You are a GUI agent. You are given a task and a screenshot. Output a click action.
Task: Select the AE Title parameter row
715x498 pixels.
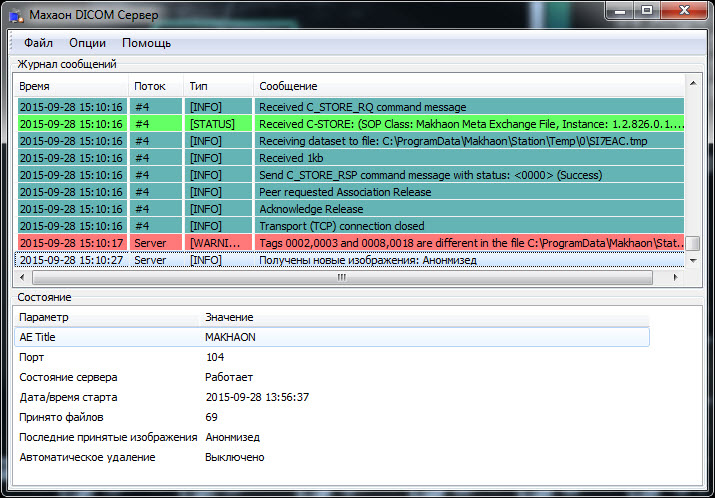[x=332, y=337]
